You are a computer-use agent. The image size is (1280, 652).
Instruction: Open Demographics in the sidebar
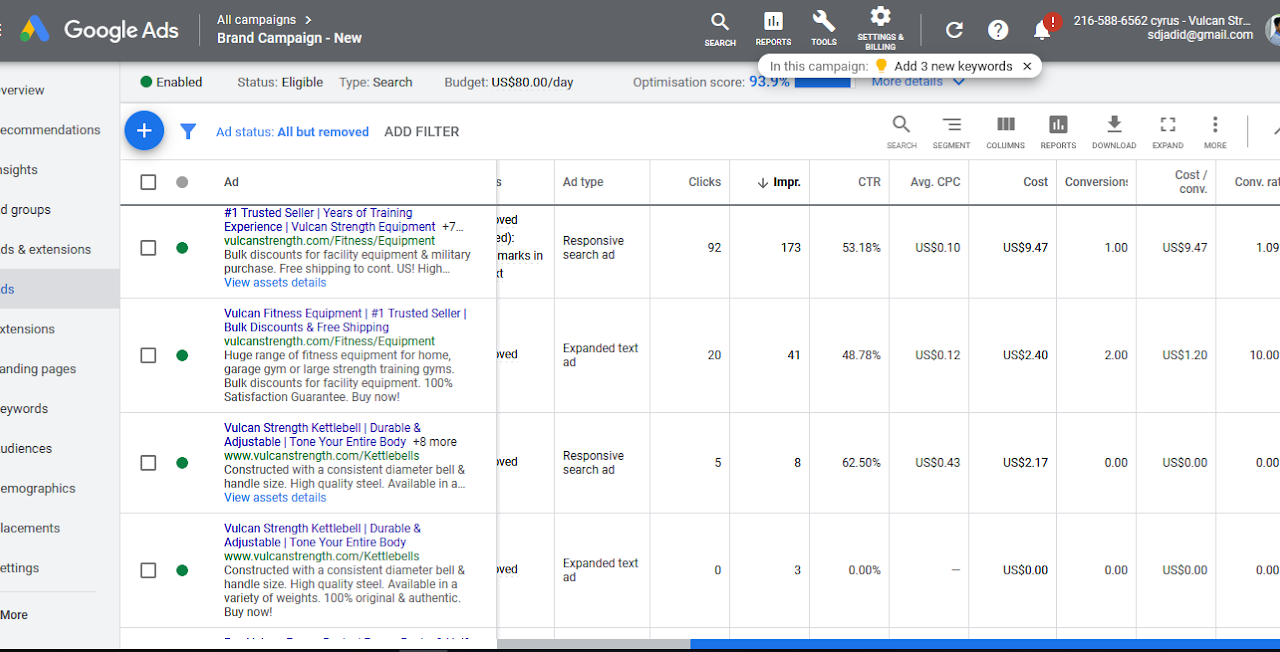tap(40, 489)
